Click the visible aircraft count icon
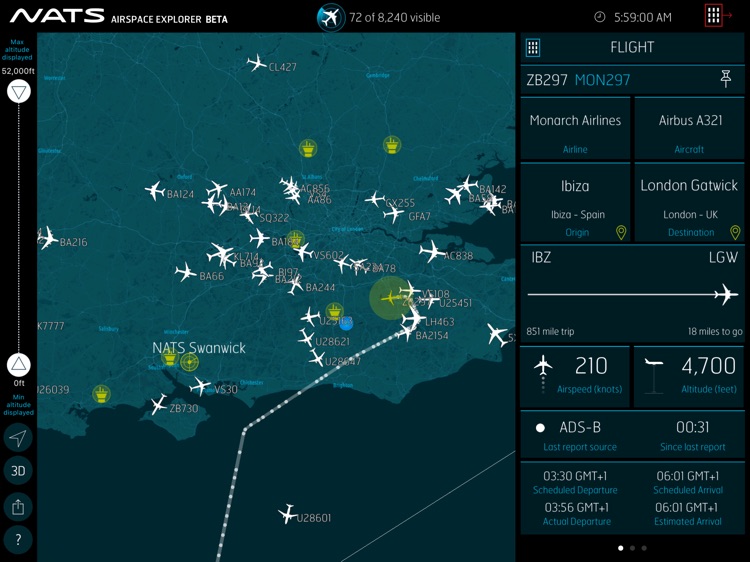This screenshot has height=562, width=750. pyautogui.click(x=331, y=18)
